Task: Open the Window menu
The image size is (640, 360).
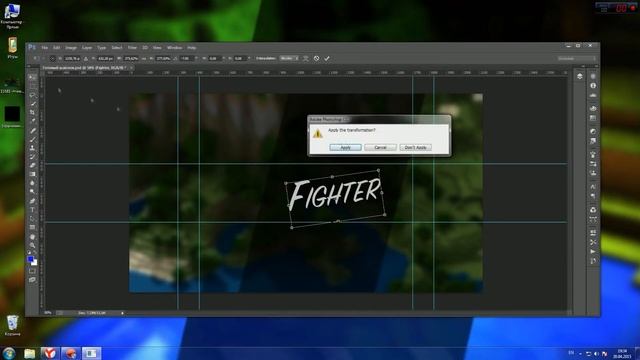Action: (x=174, y=48)
